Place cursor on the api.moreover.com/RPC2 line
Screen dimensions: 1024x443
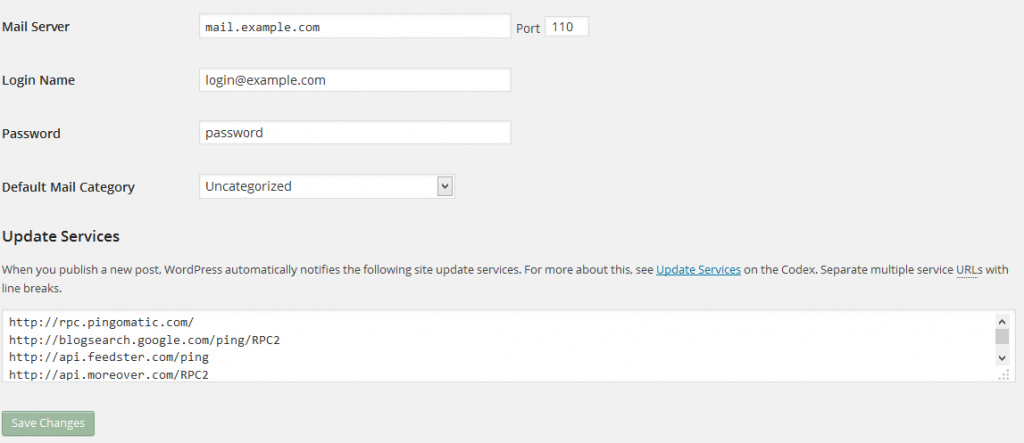click(x=108, y=375)
